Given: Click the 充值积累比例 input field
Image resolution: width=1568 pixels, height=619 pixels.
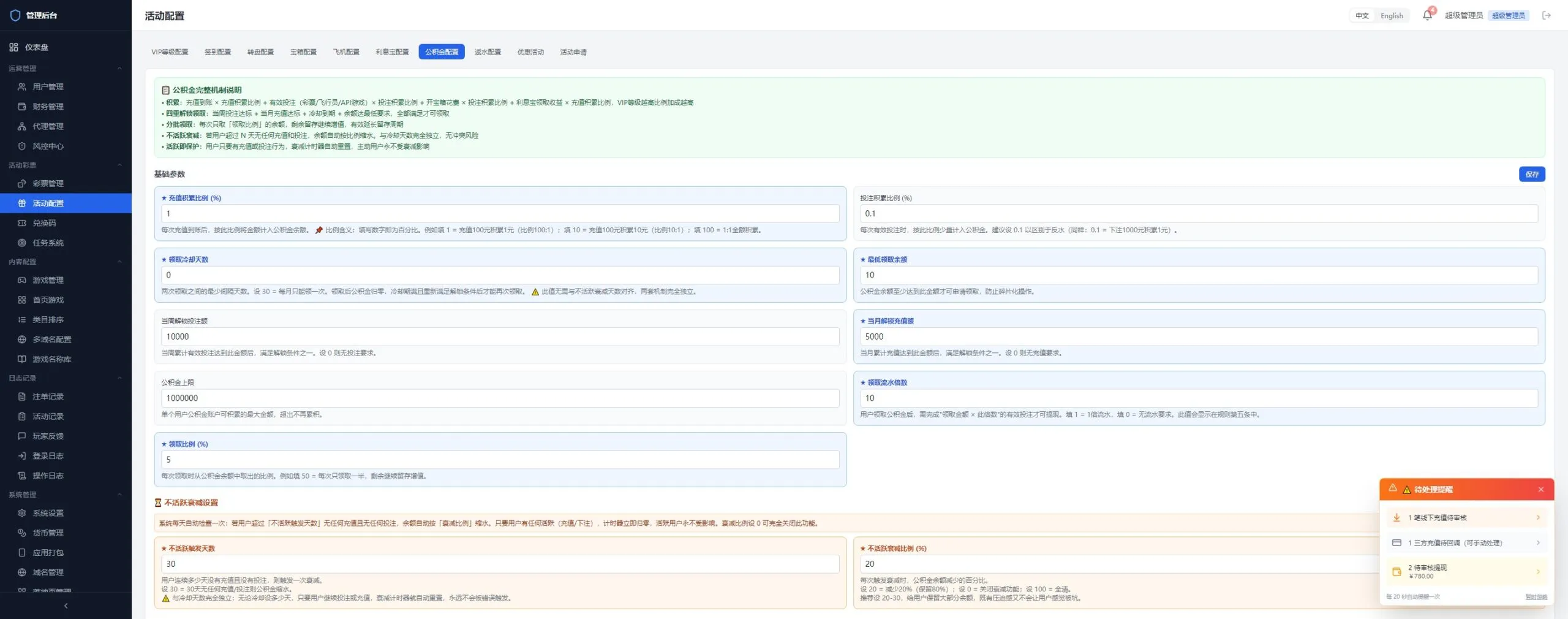Looking at the screenshot, I should [x=500, y=213].
